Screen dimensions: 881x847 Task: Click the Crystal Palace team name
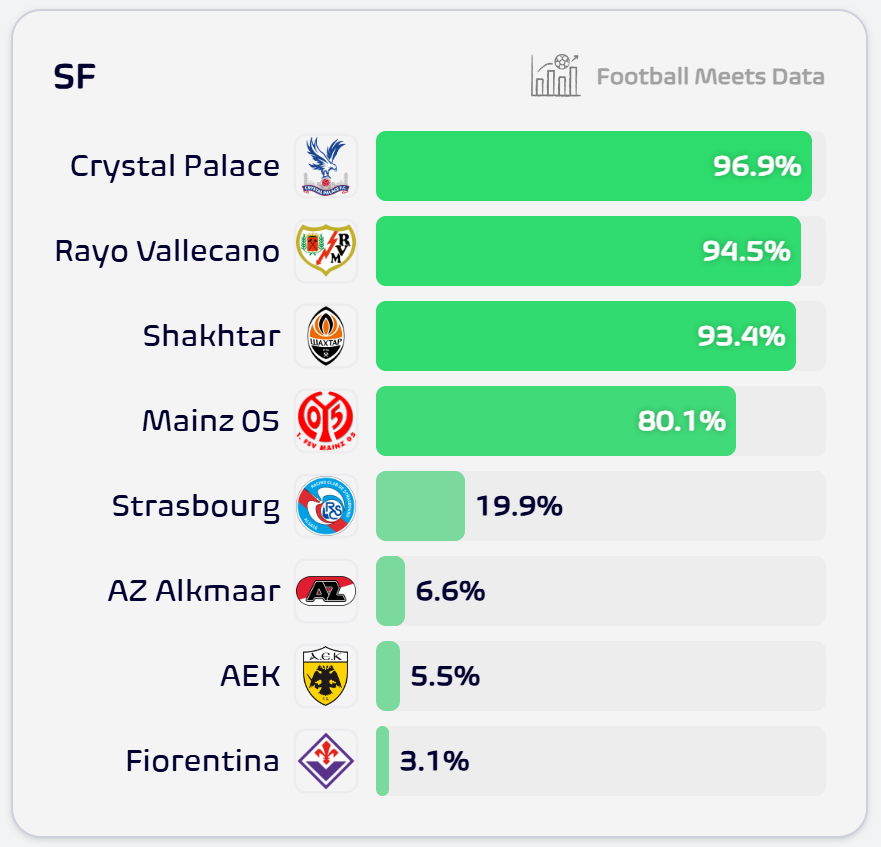coord(175,166)
